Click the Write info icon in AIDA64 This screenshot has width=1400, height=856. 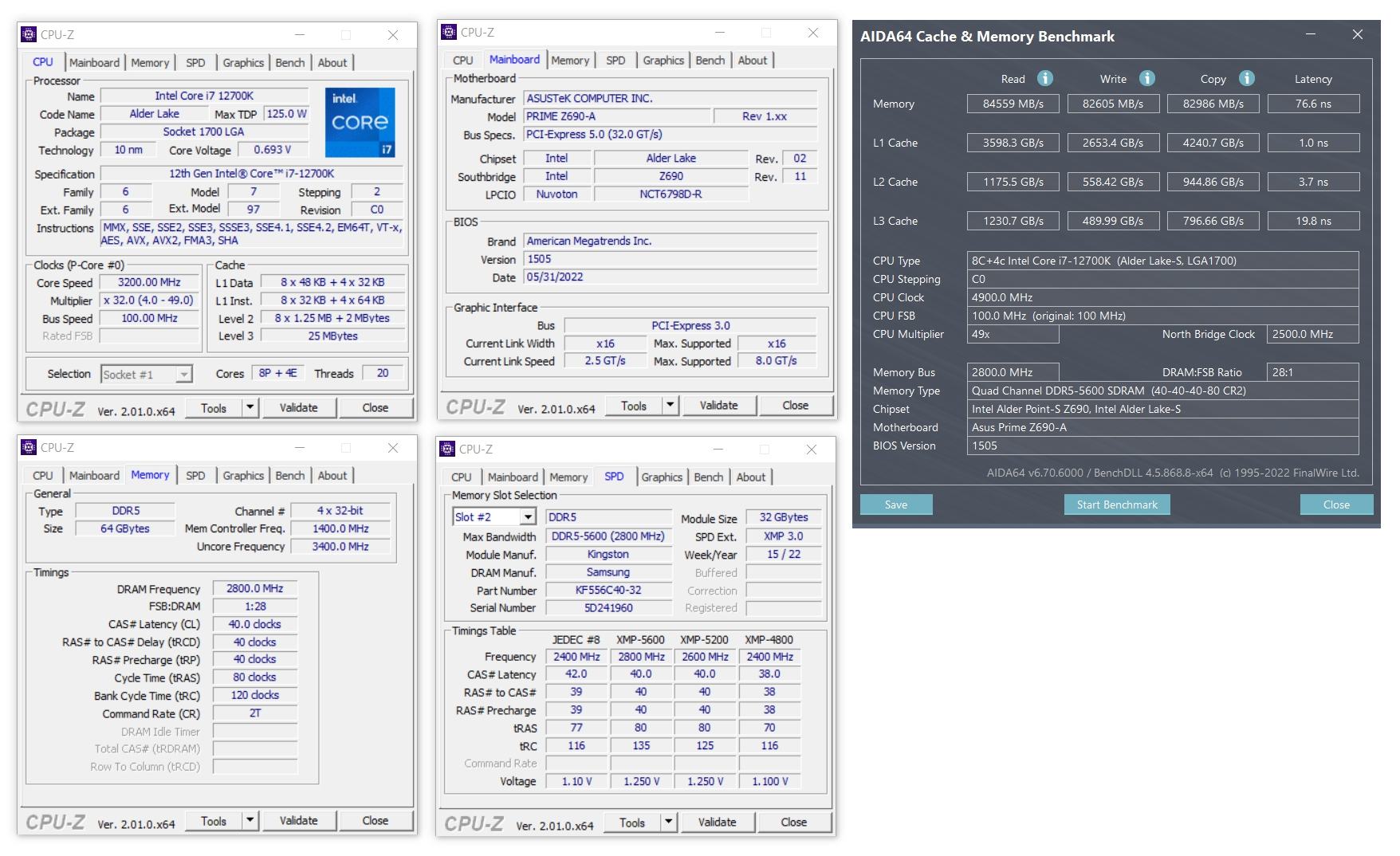coord(1146,78)
